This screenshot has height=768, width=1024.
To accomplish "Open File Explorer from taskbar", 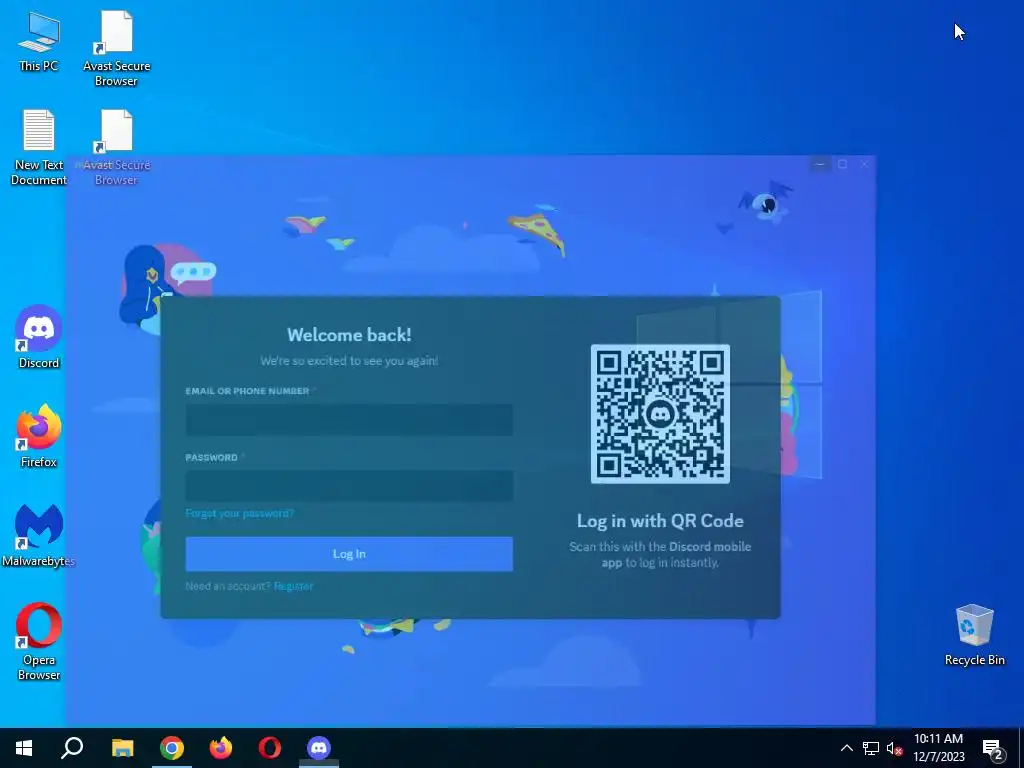I will [122, 748].
